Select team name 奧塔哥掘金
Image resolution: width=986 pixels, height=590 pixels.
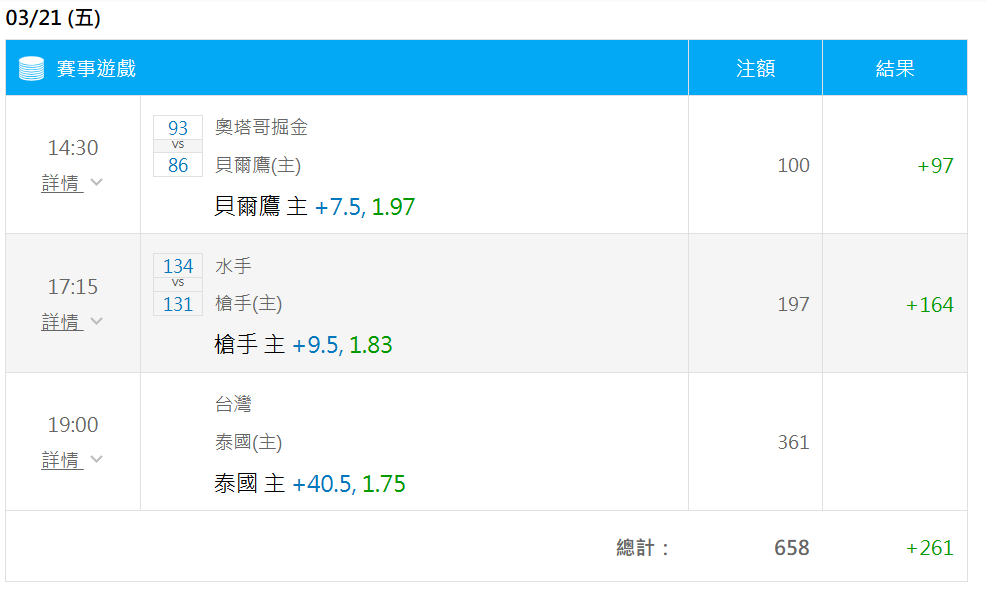261,127
